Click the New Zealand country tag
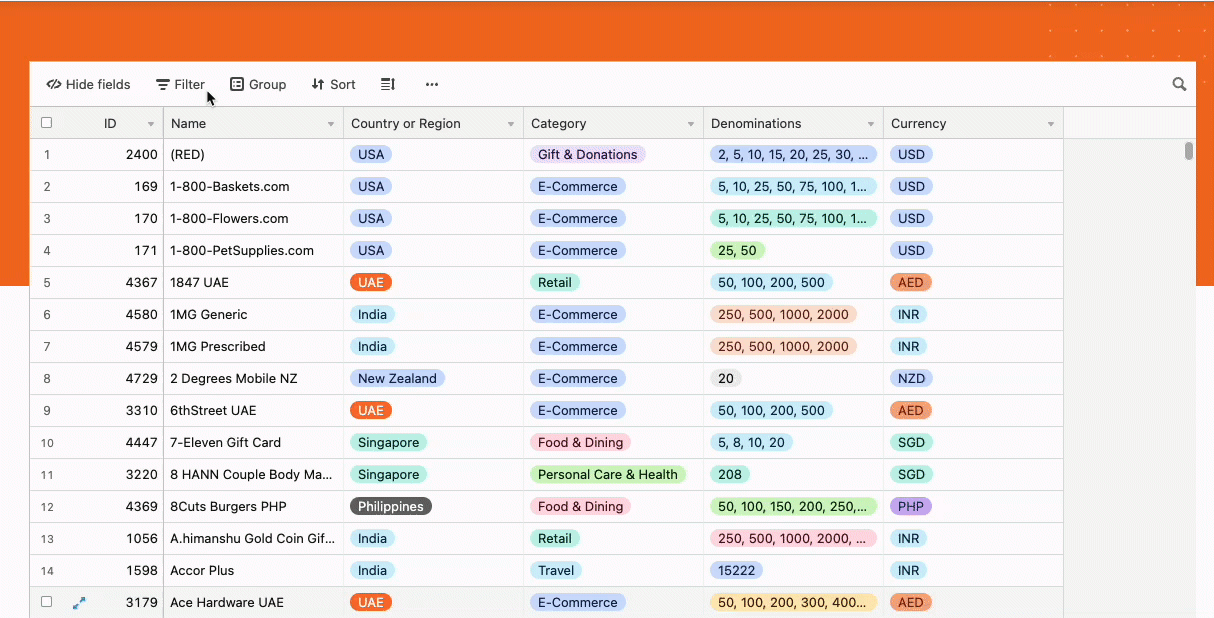Screen dimensions: 1214x618 click(x=397, y=379)
